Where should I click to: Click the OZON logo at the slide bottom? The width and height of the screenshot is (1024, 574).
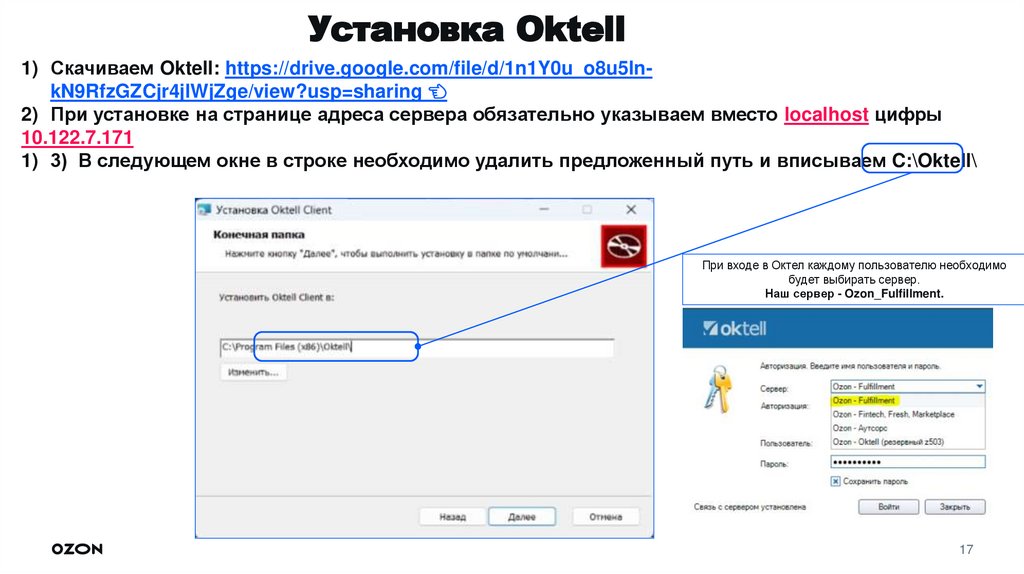[77, 549]
